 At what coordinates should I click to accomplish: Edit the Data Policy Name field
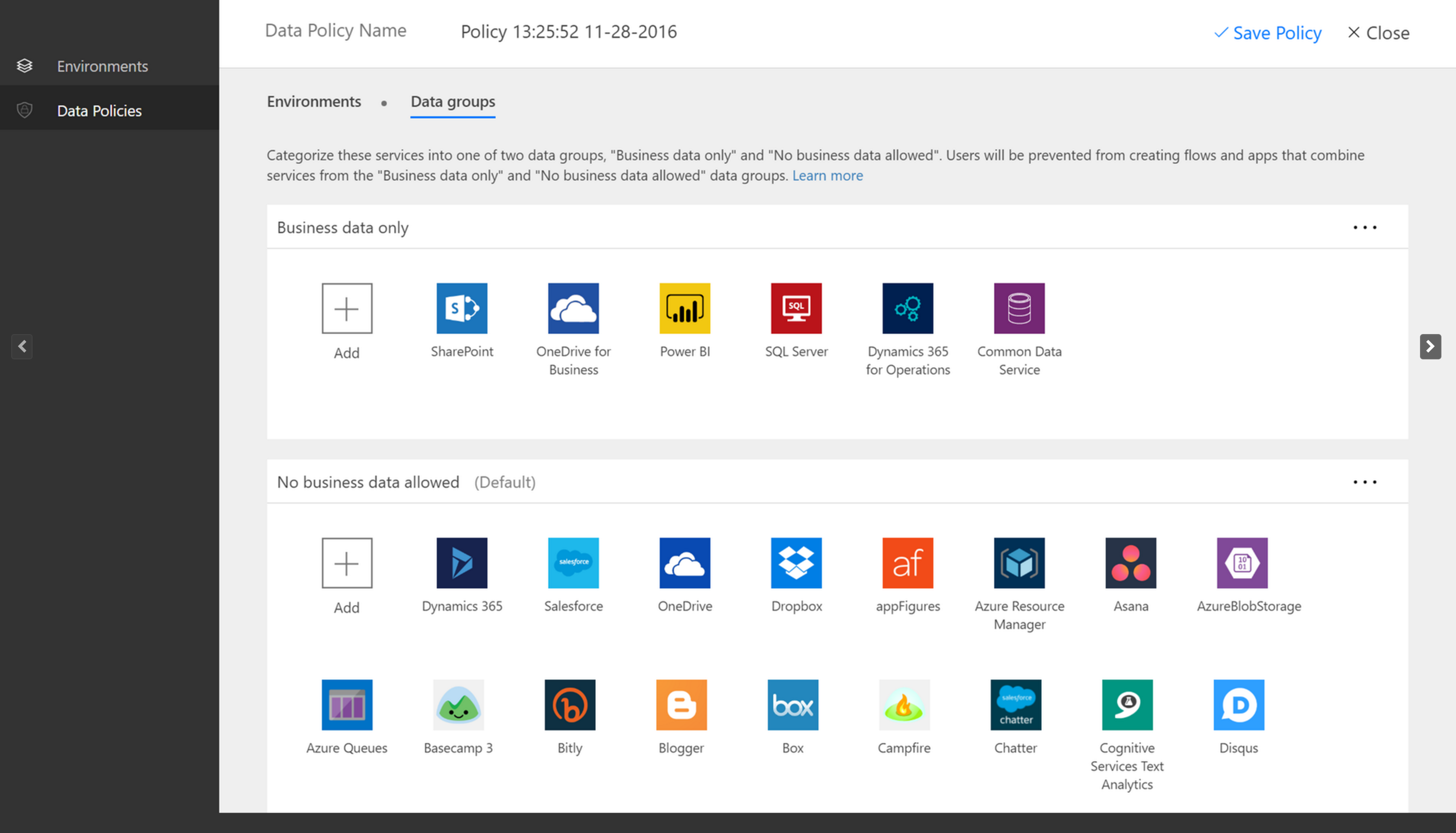(568, 31)
